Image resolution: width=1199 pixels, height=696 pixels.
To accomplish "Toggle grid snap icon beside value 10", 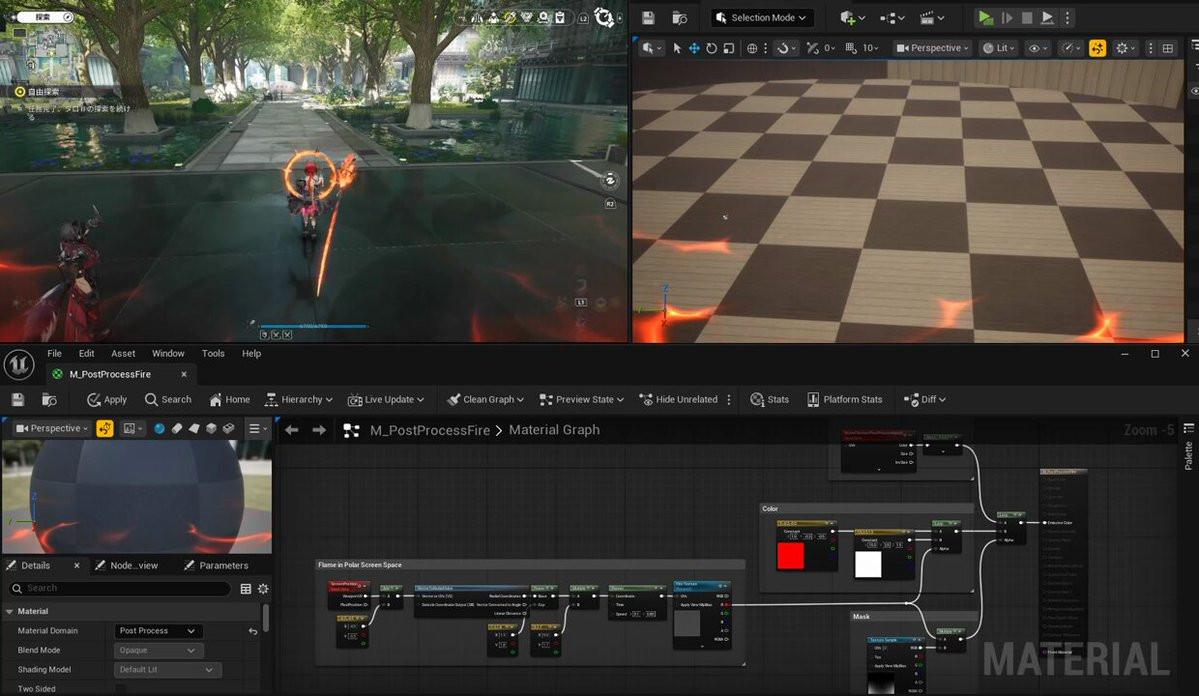I will click(x=851, y=48).
